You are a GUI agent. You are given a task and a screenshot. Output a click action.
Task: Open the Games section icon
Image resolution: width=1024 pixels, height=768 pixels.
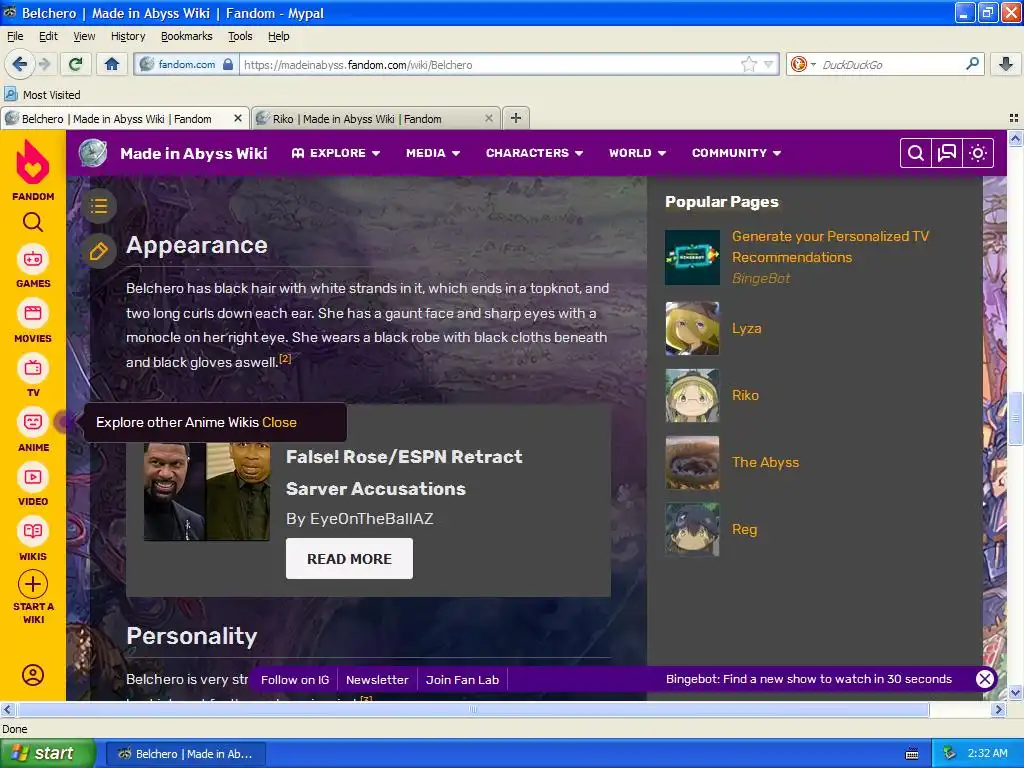(33, 259)
